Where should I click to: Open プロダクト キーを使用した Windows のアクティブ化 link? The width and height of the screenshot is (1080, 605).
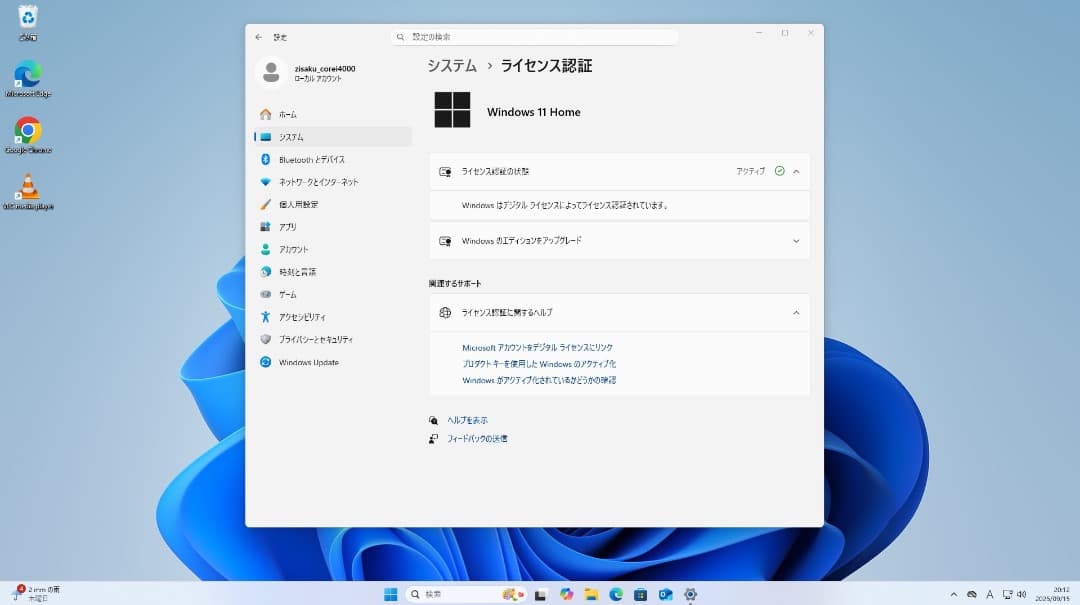539,364
